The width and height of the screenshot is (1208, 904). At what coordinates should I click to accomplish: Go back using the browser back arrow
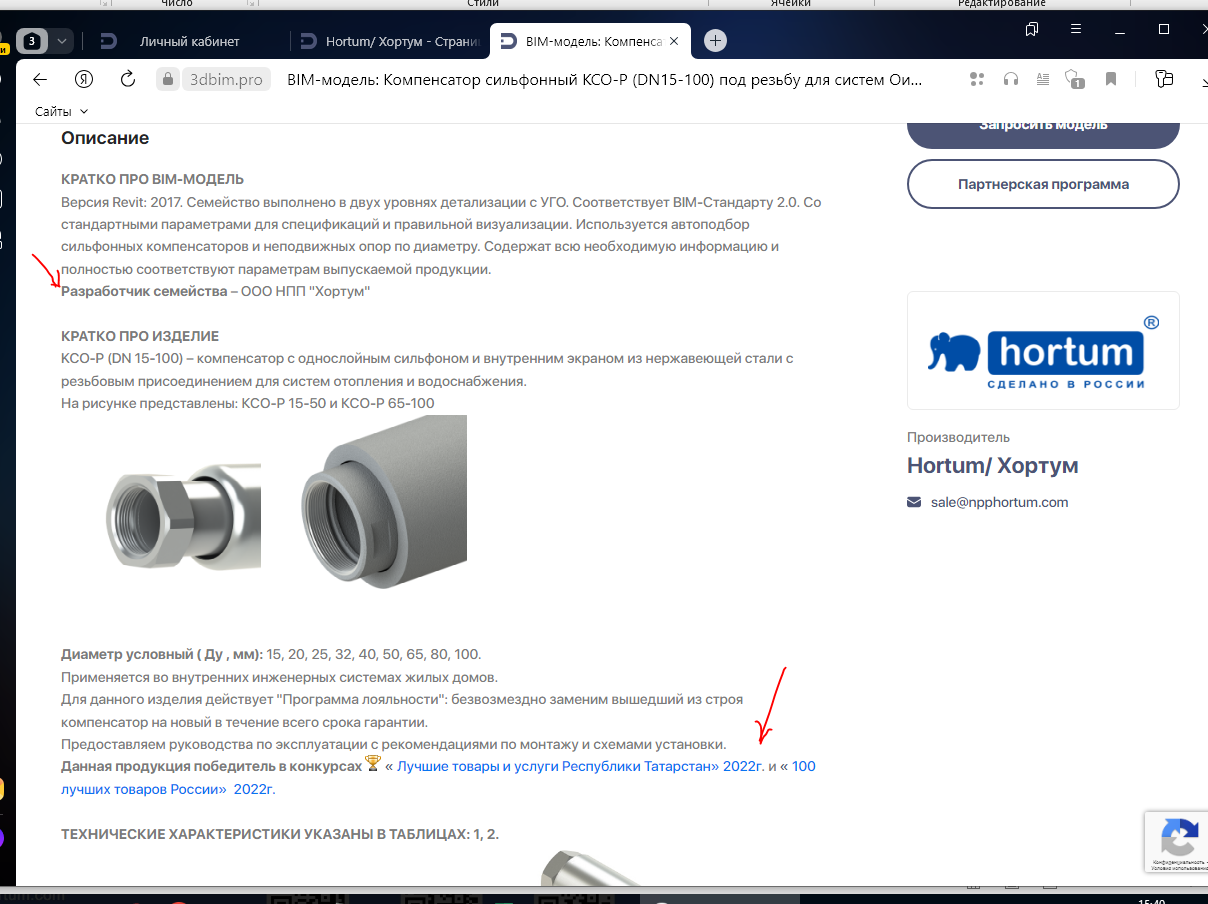point(40,79)
